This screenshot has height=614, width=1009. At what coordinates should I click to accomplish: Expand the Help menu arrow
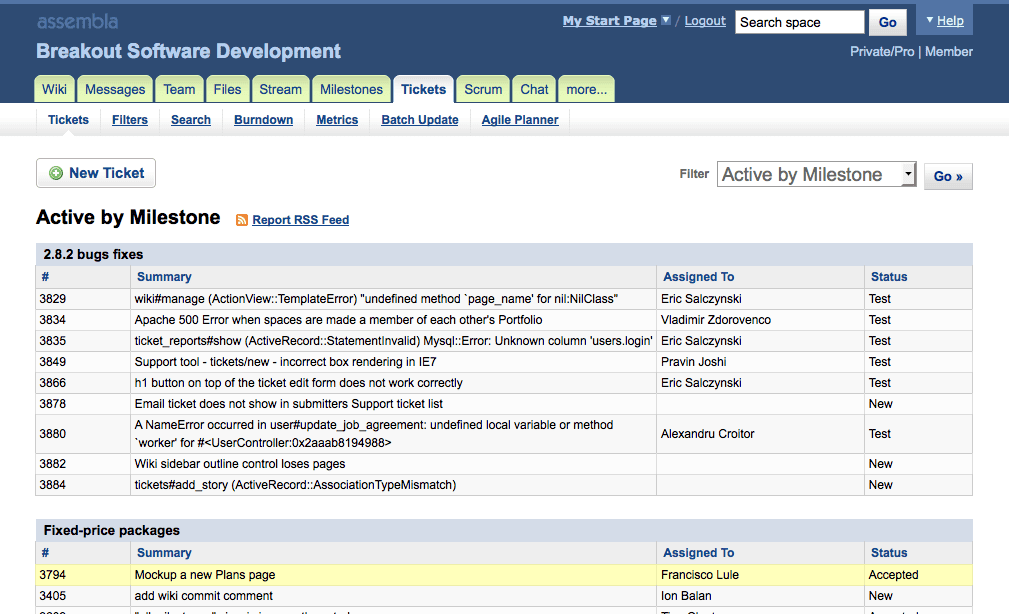(930, 20)
